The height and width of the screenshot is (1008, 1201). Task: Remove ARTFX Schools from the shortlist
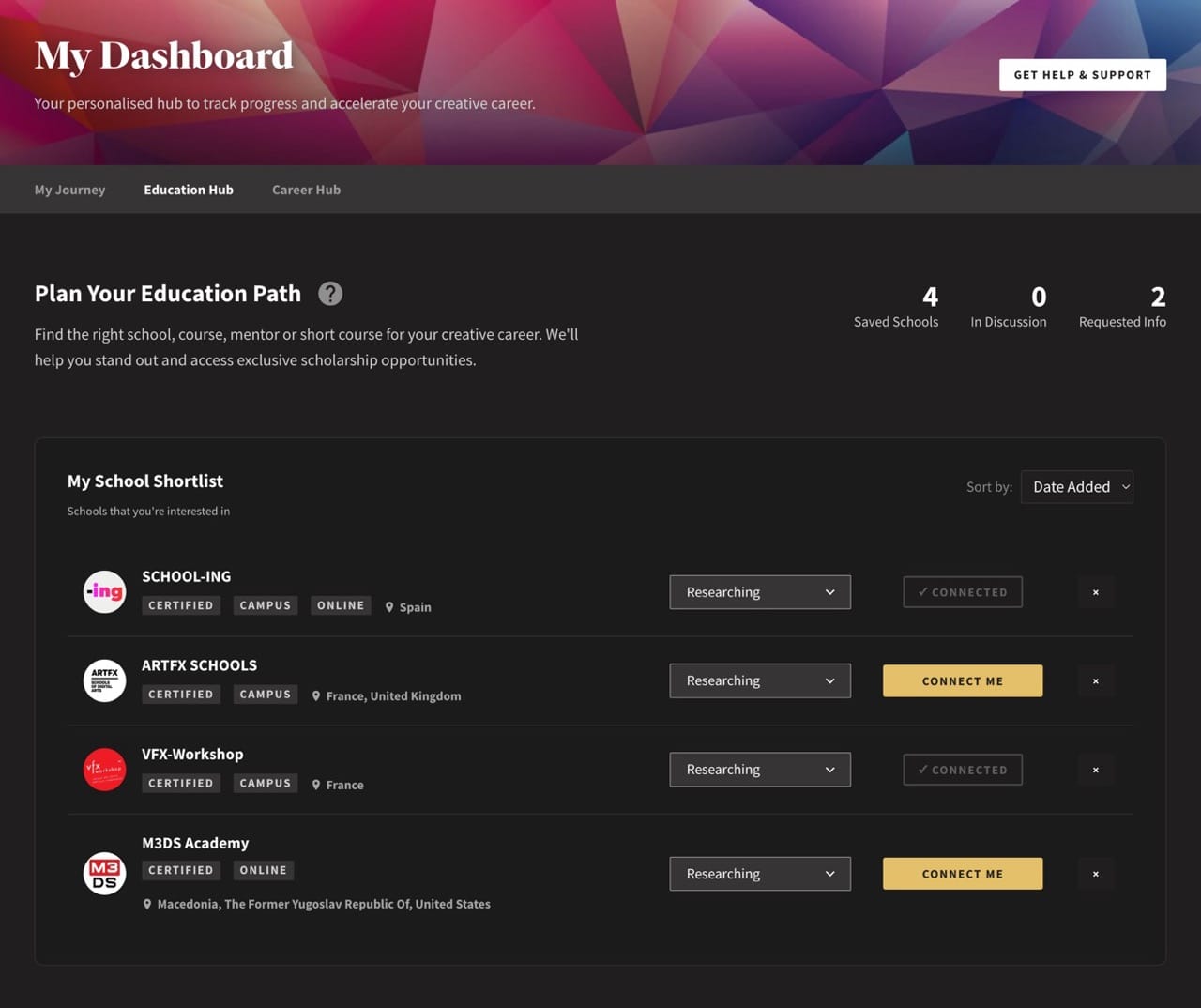[x=1095, y=681]
